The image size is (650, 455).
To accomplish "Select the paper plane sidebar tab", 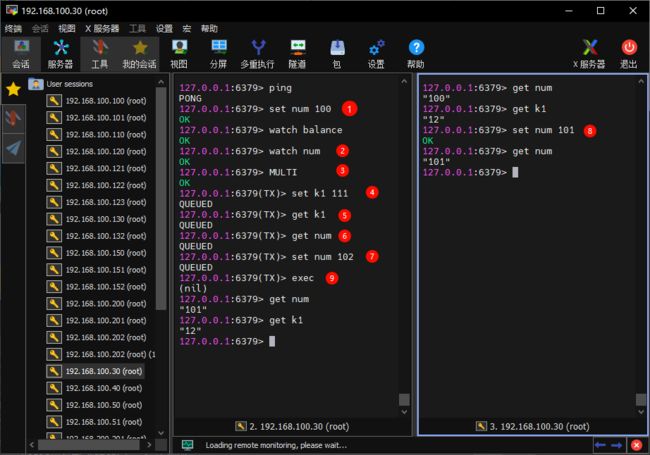I will tap(13, 148).
